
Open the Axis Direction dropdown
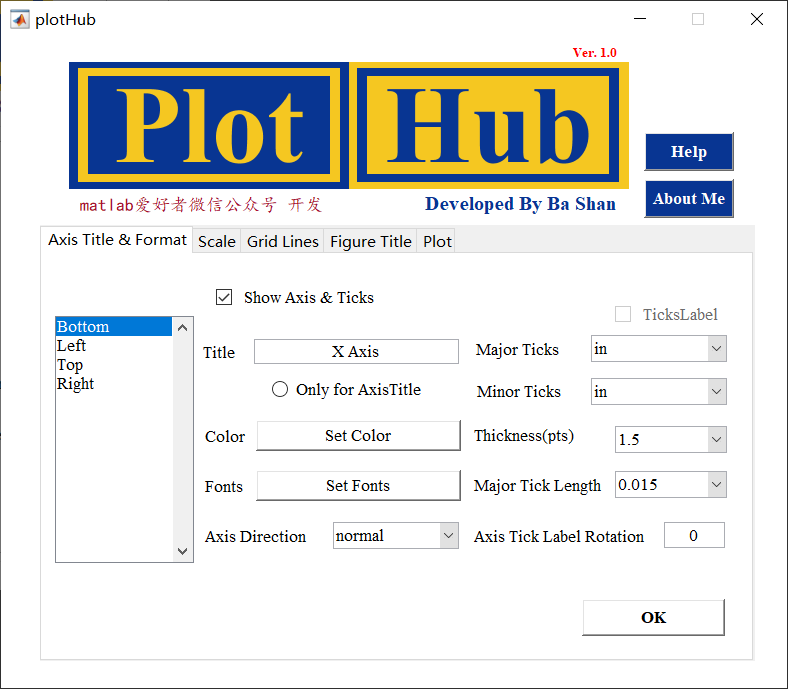click(396, 536)
